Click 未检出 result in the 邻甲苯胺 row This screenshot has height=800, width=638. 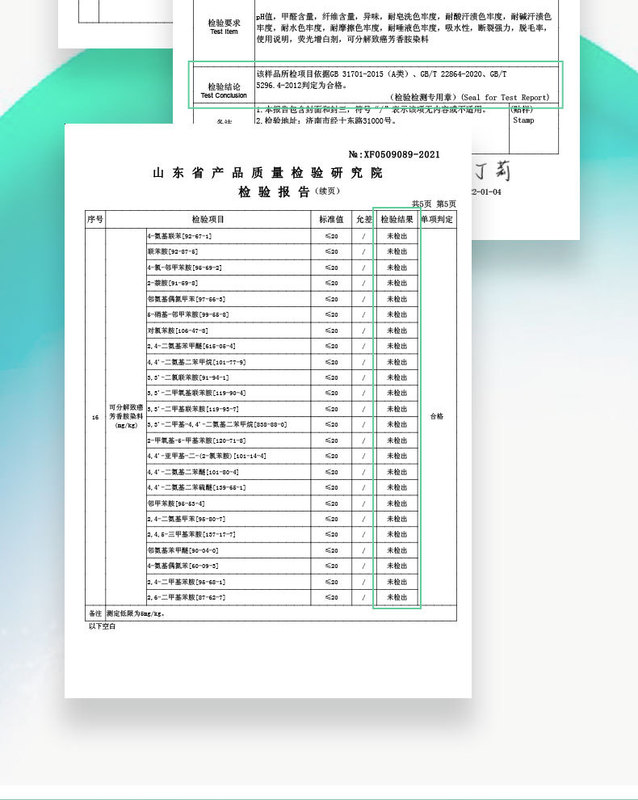tap(397, 504)
